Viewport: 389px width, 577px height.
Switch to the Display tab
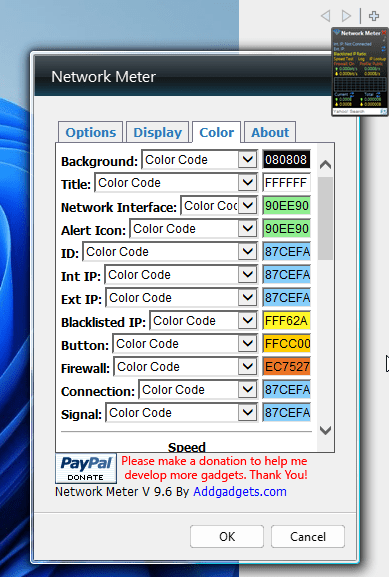point(158,132)
